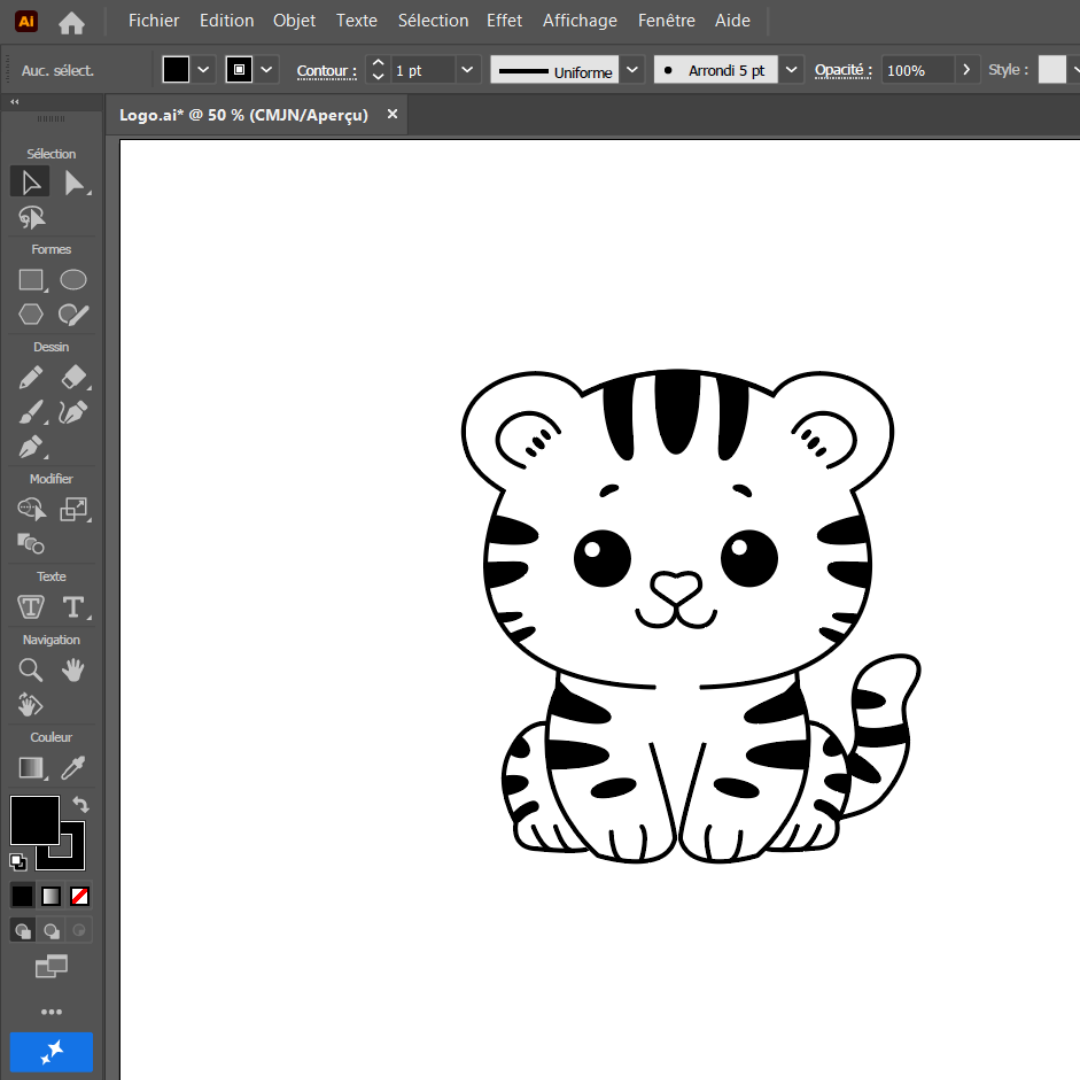
Task: Open the stroke weight dropdown
Action: point(468,70)
